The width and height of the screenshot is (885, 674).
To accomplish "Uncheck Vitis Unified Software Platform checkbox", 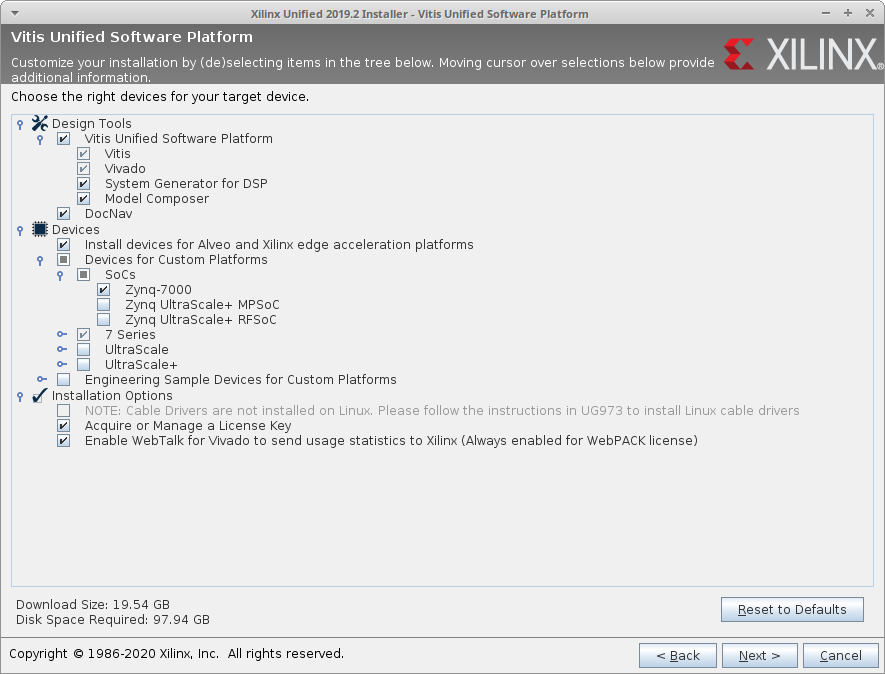I will 63,138.
